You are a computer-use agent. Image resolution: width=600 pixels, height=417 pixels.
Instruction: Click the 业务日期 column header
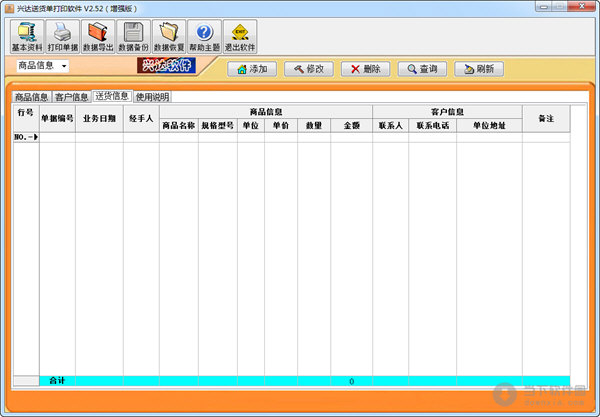tap(99, 119)
